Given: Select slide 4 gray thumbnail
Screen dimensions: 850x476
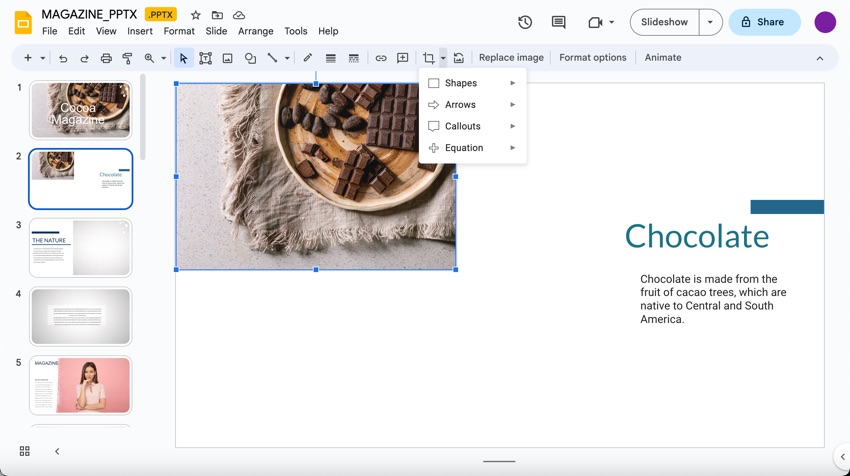Looking at the screenshot, I should (x=80, y=317).
